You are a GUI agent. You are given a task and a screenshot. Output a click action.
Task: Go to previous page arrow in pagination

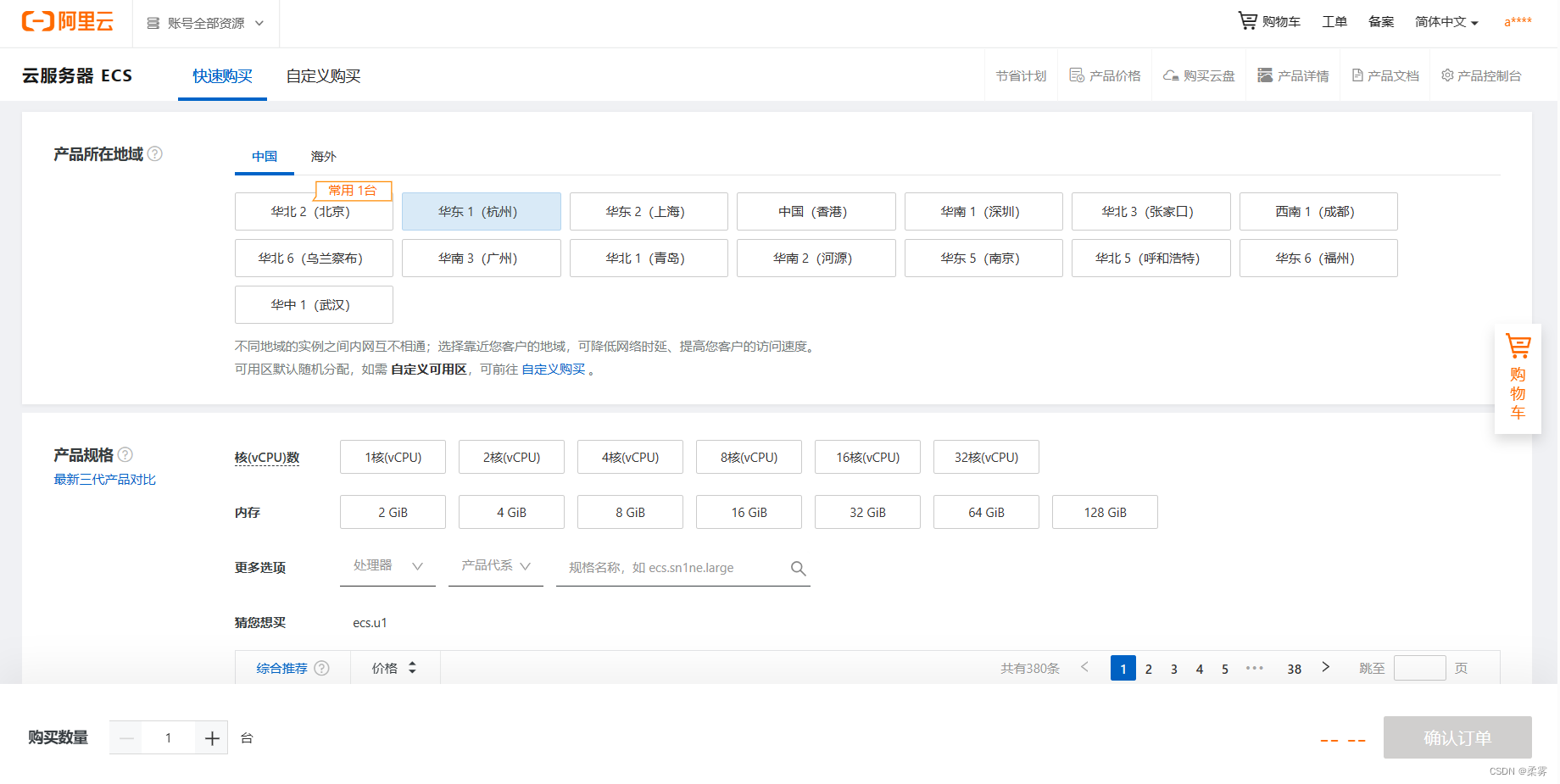point(1084,667)
